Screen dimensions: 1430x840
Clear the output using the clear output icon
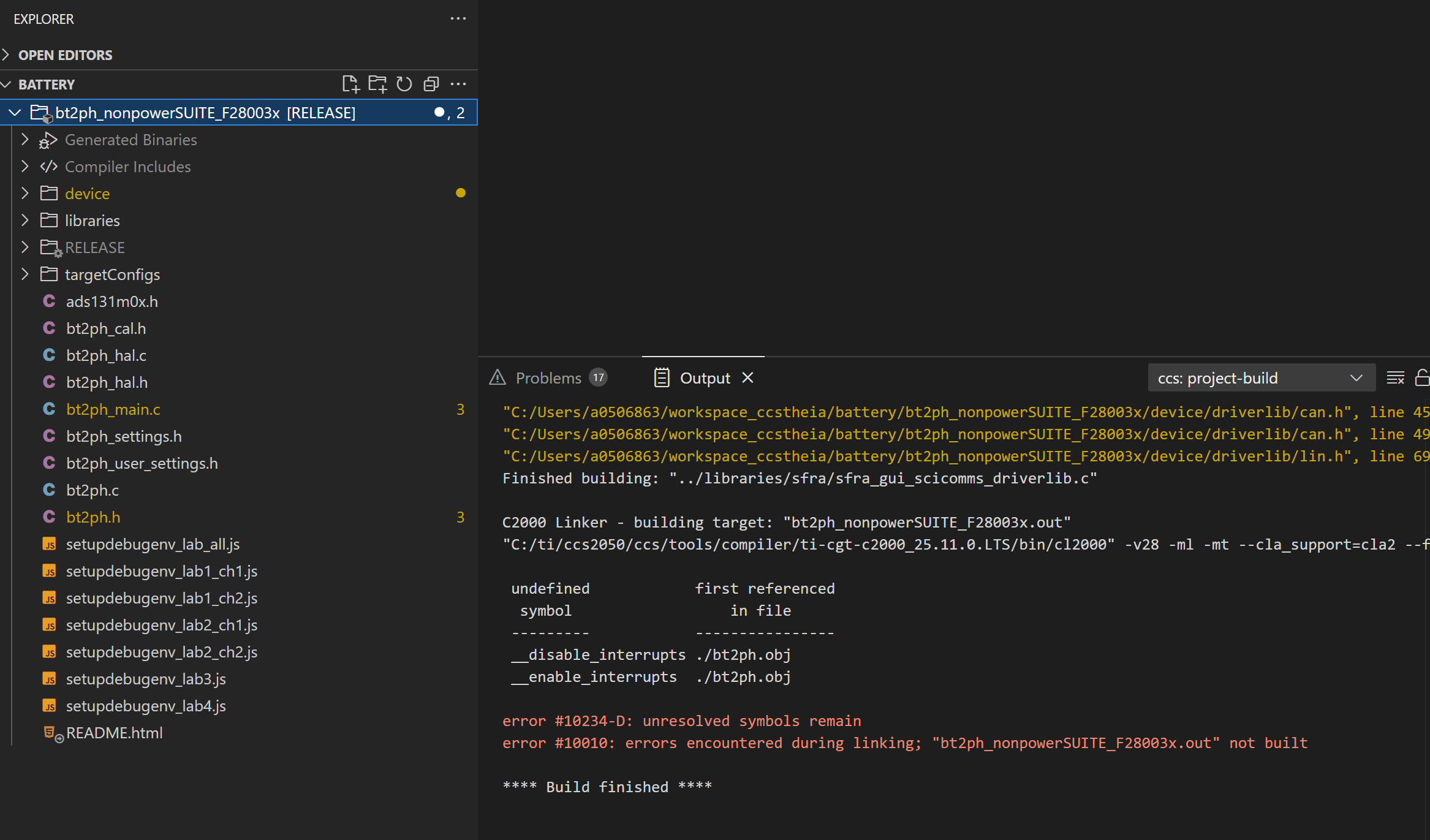1395,378
